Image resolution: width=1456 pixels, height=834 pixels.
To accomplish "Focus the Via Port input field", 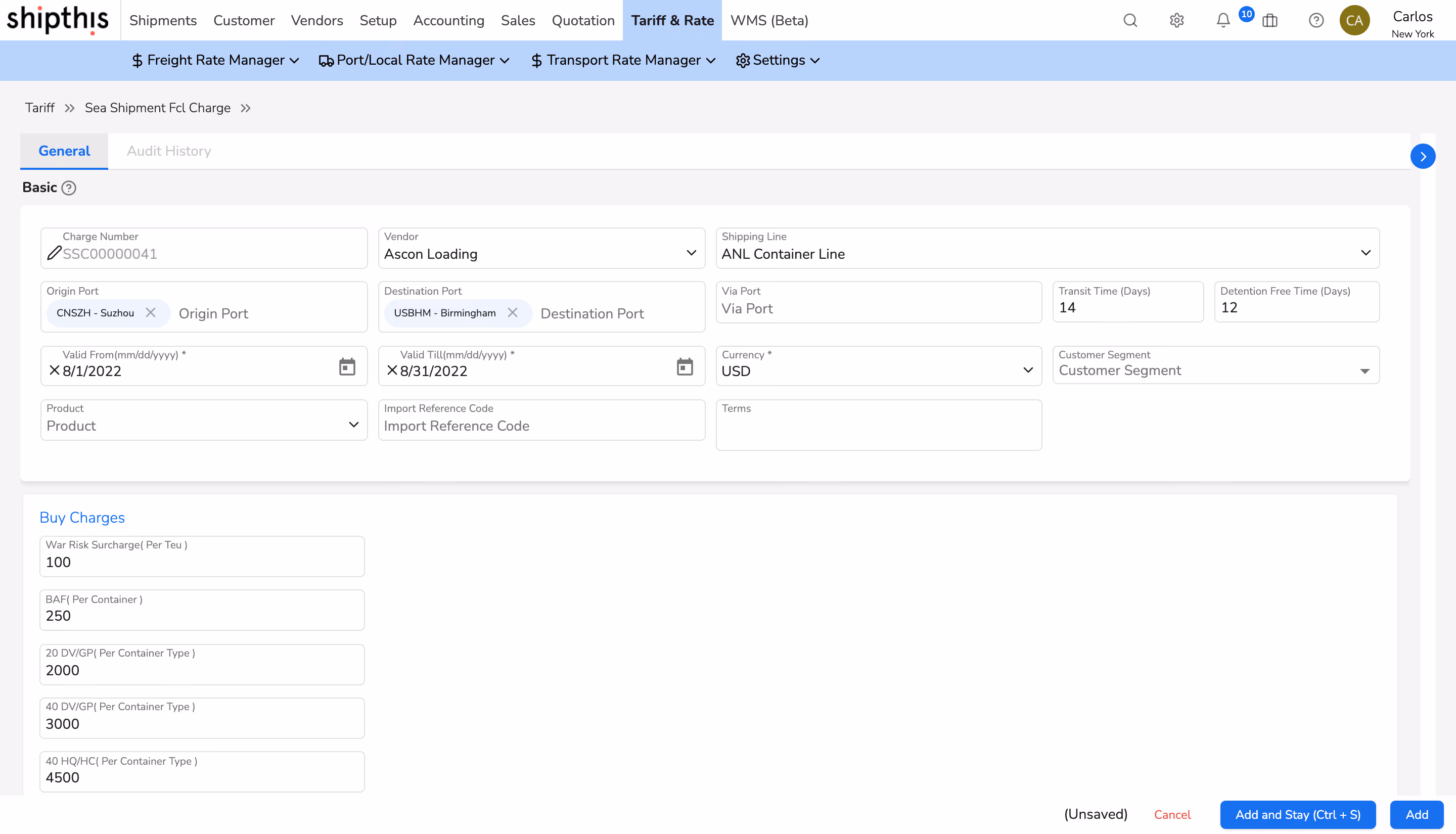I will point(879,302).
